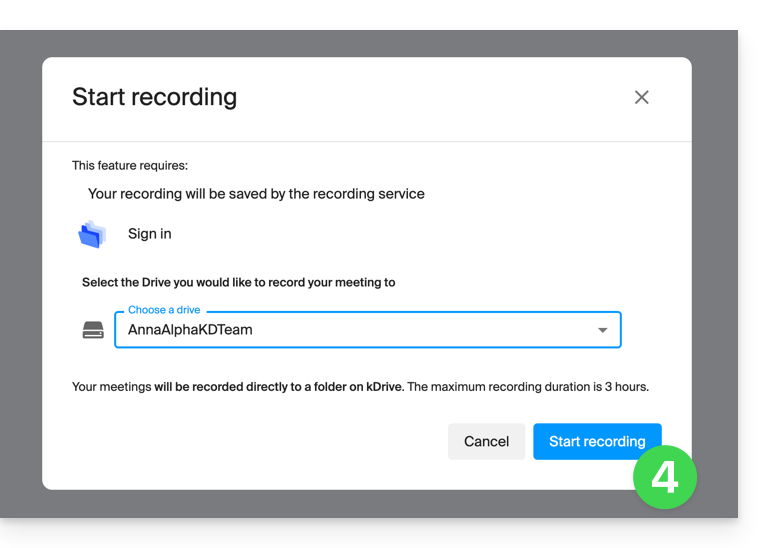Click 'This feature requires:' text

tap(129, 165)
